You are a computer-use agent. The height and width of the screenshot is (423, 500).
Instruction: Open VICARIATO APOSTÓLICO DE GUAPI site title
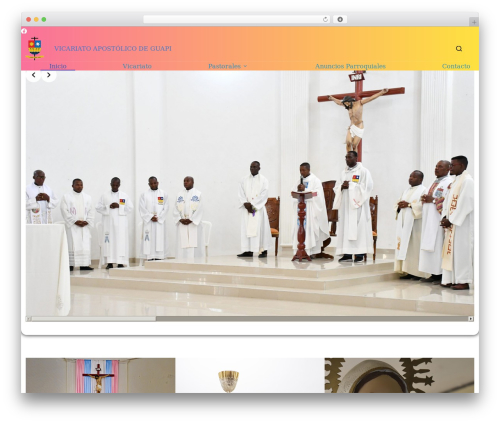[113, 49]
